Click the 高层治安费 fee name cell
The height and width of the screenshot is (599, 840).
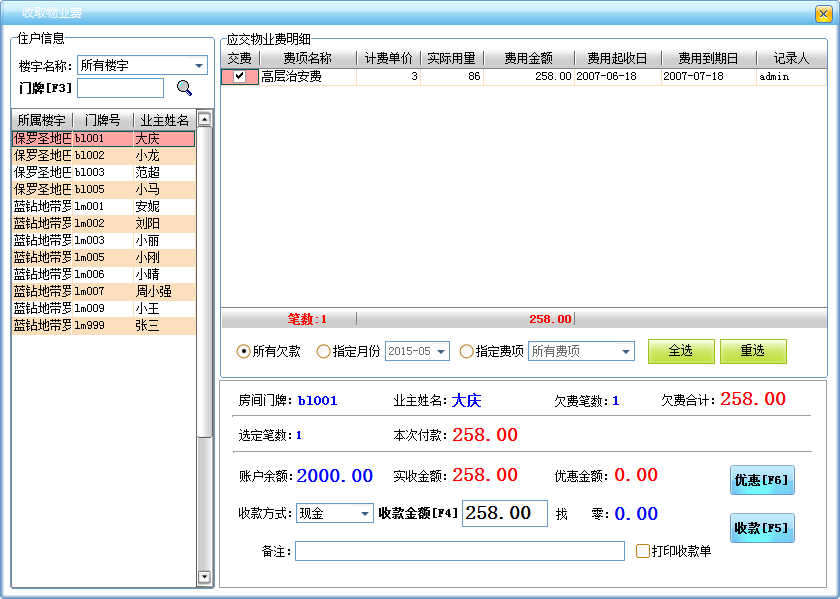308,77
